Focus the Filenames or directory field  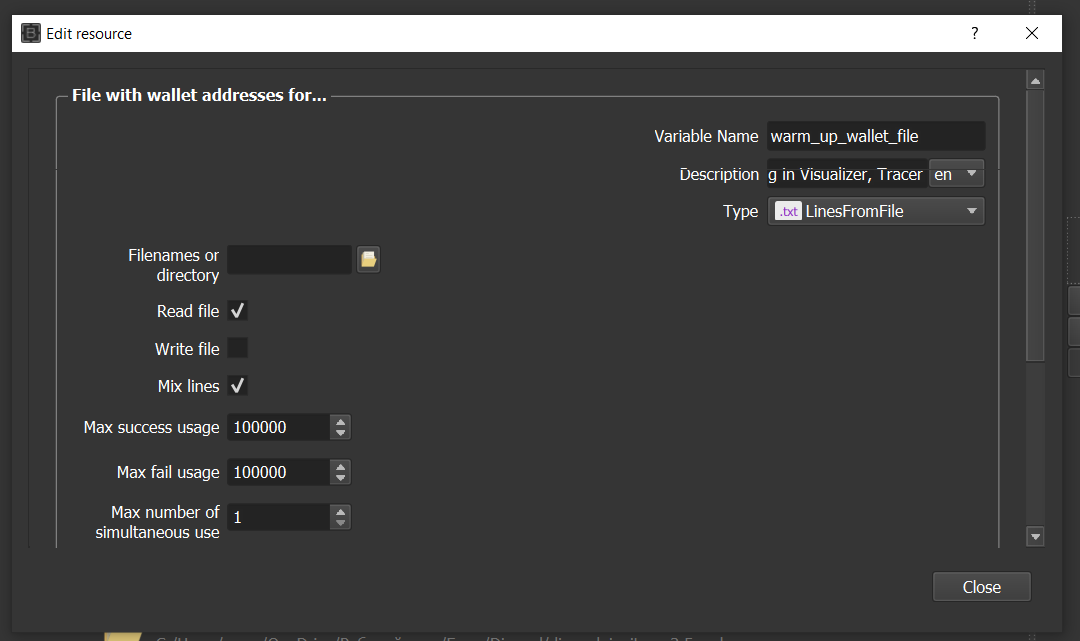[289, 260]
